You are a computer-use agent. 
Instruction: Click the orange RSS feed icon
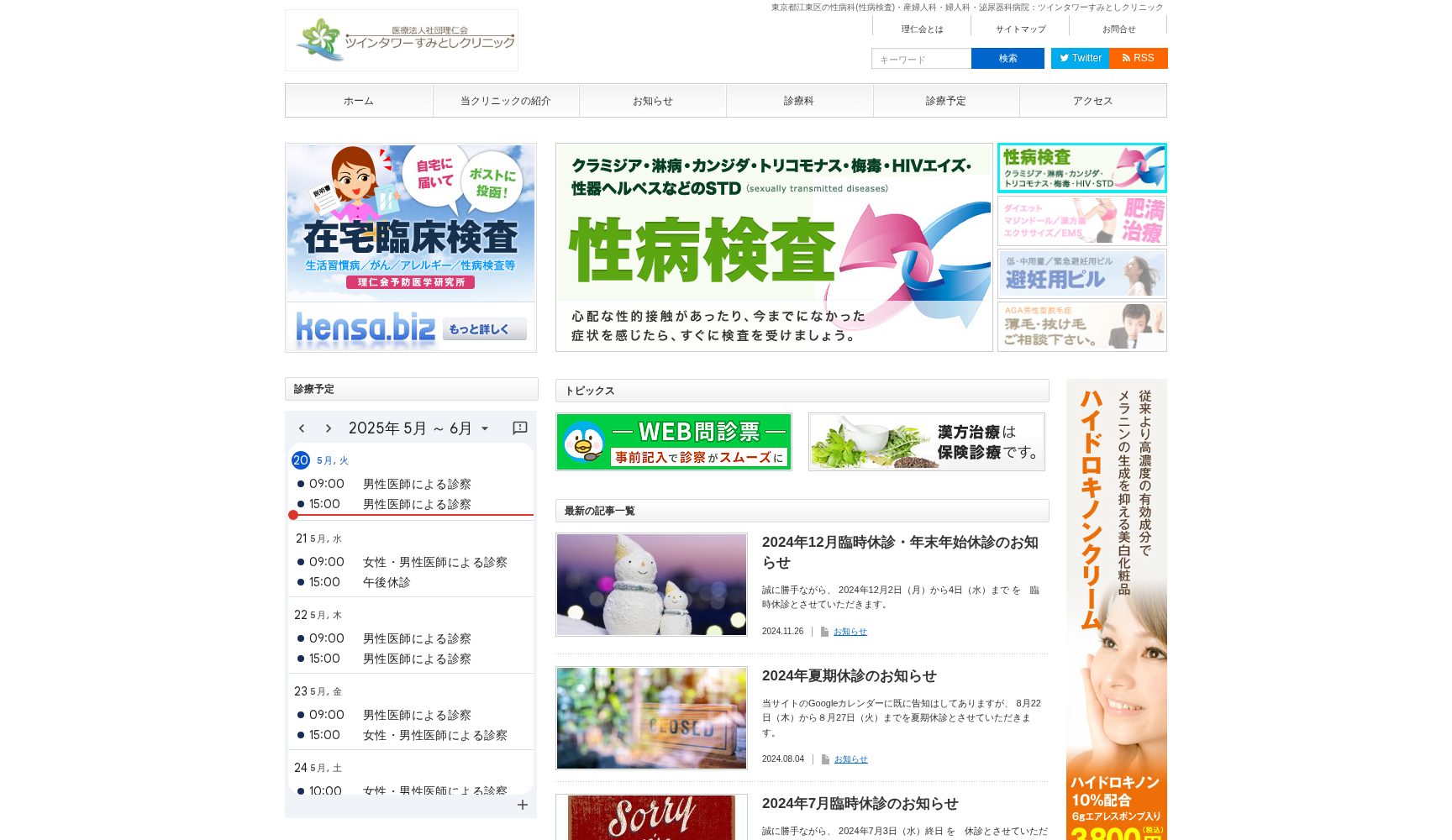pos(1139,58)
